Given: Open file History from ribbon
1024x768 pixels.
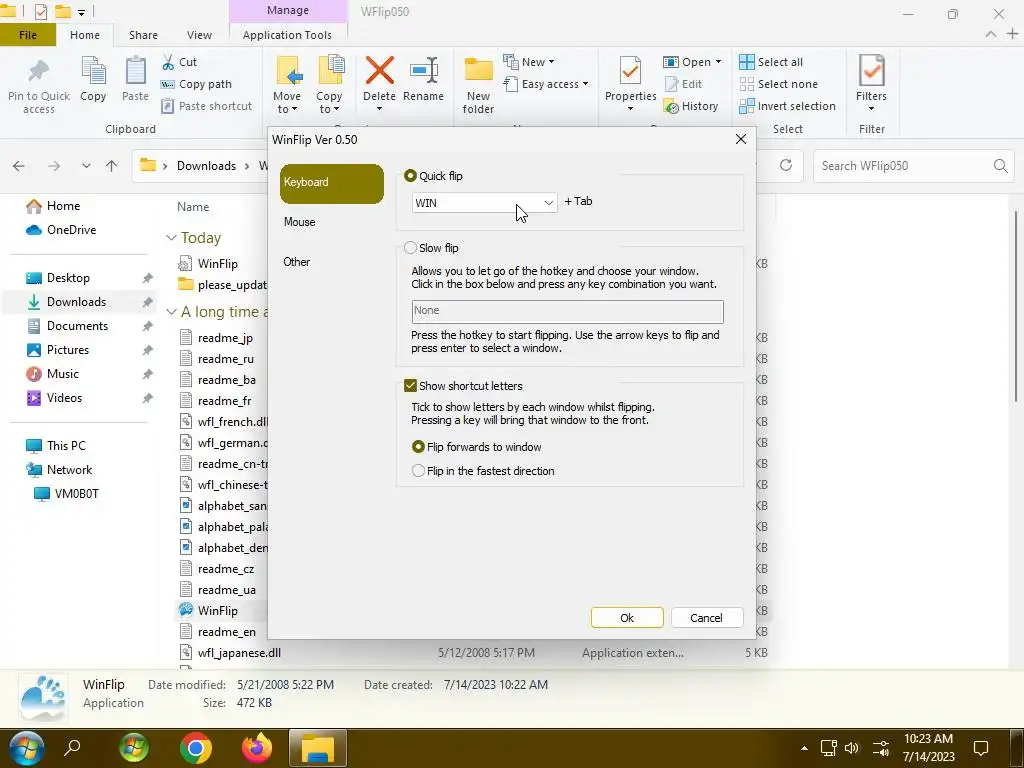Looking at the screenshot, I should [691, 106].
